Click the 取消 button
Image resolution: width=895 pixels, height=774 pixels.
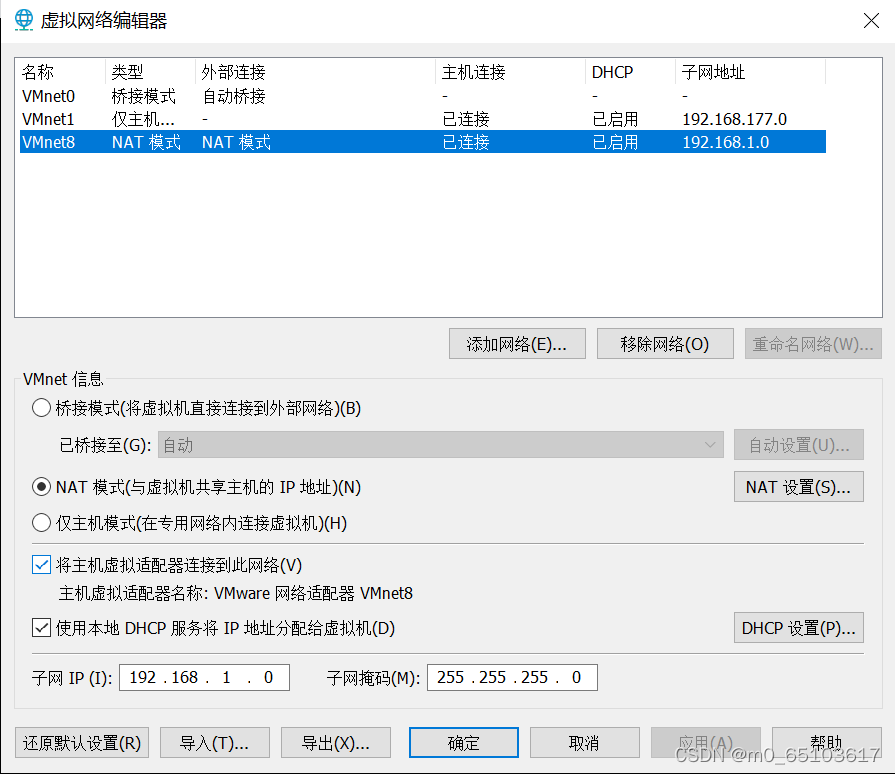point(584,743)
